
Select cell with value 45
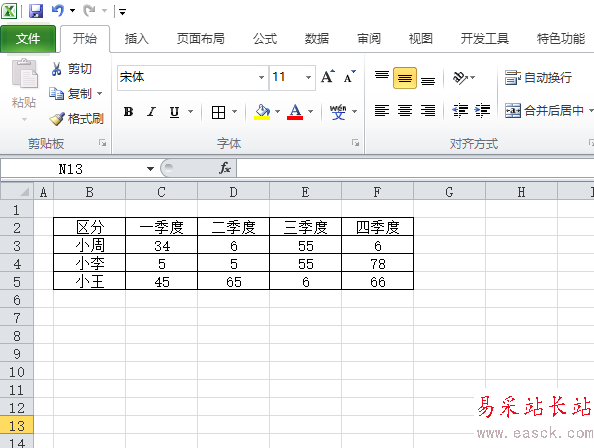(161, 281)
